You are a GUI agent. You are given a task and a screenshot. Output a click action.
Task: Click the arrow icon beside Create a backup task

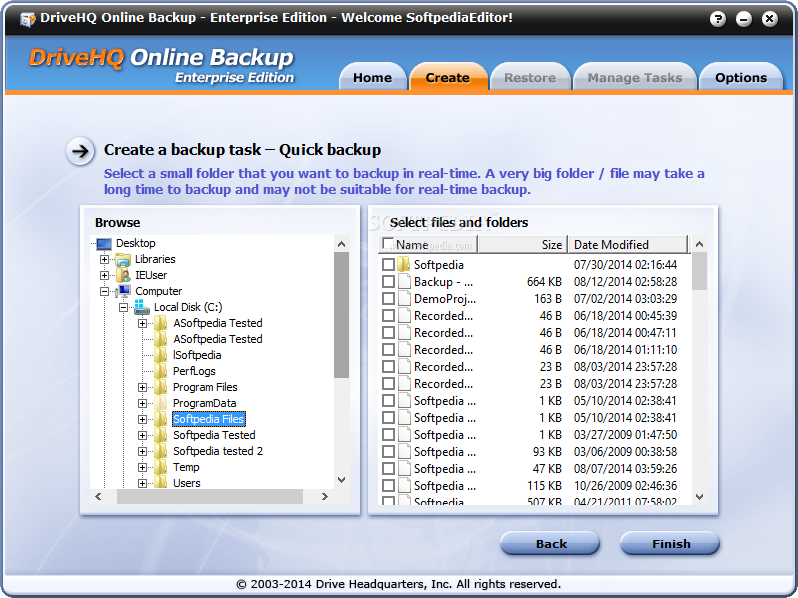click(80, 151)
